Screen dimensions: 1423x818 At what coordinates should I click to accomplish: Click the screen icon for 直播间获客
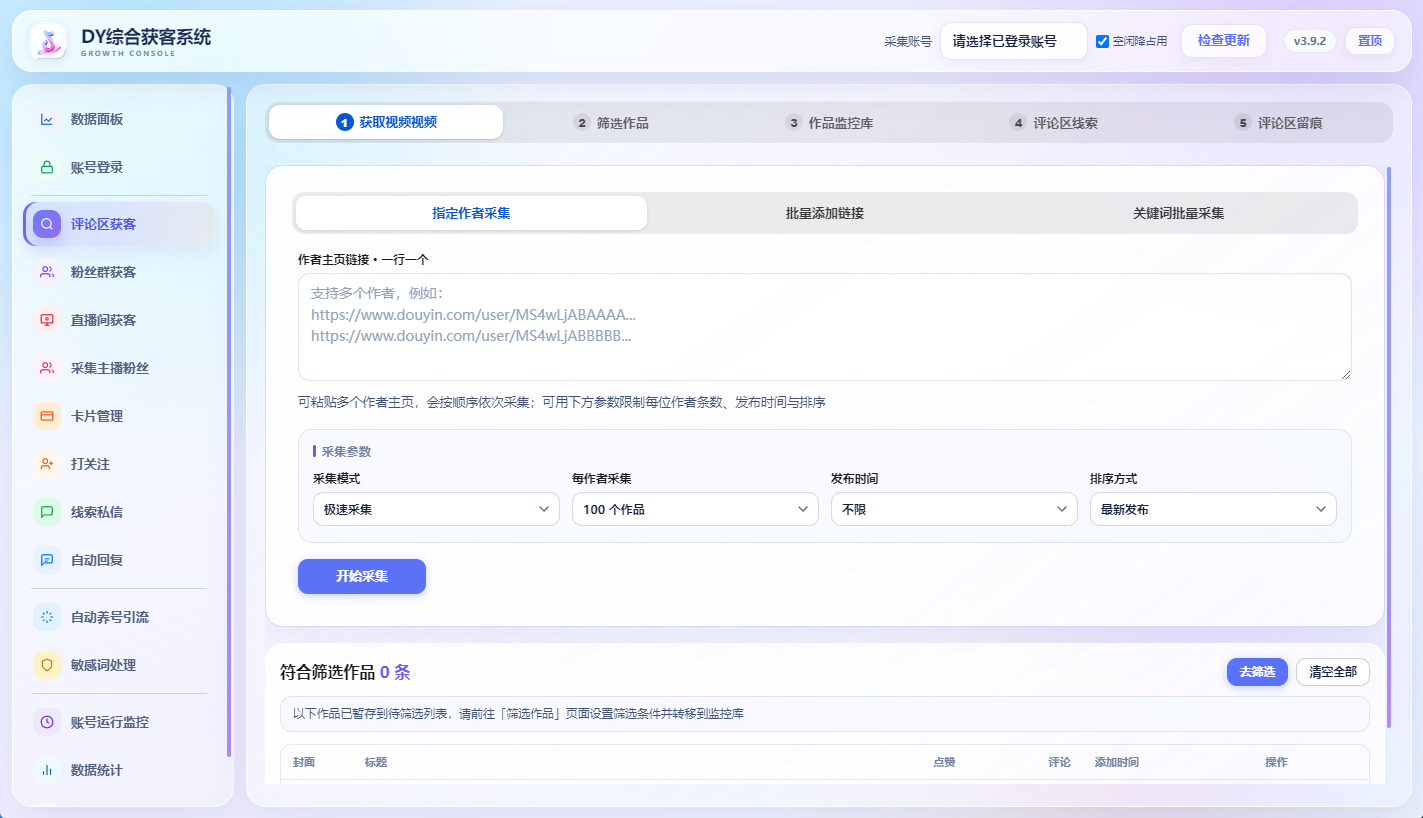[x=47, y=320]
